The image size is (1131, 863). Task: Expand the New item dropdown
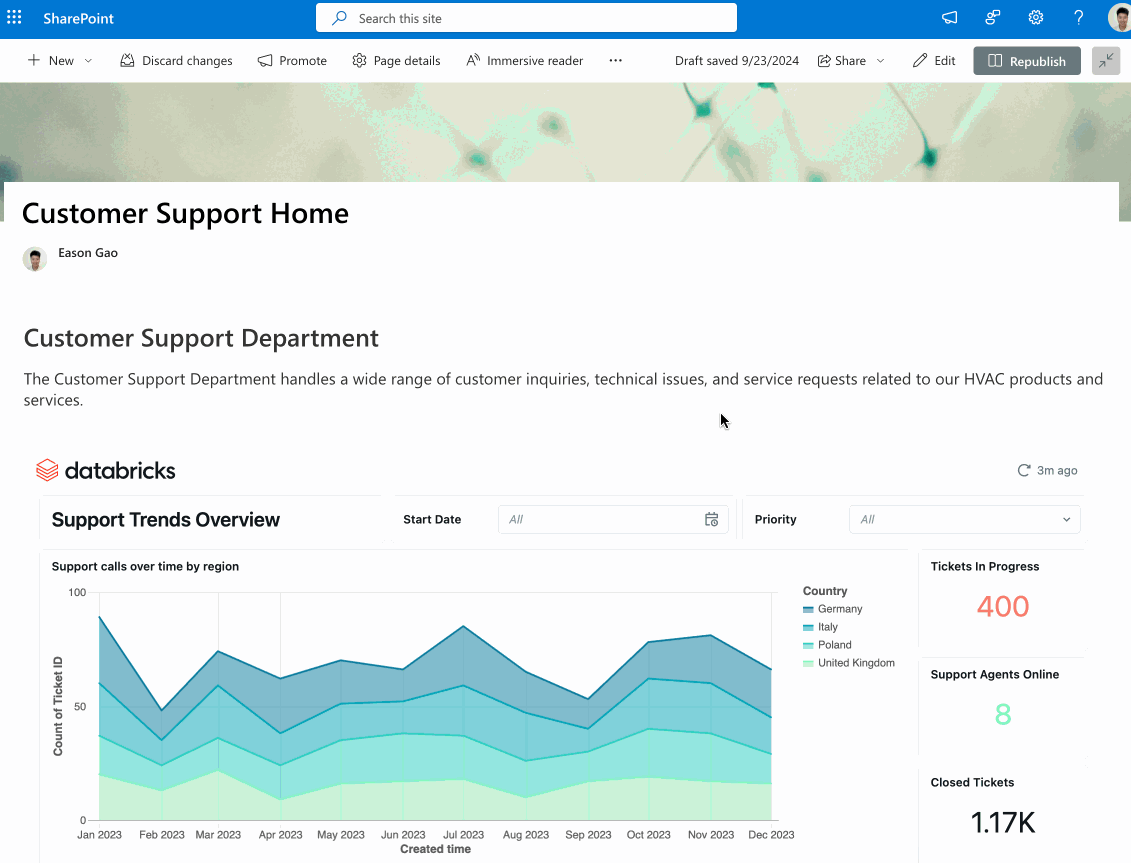[88, 61]
